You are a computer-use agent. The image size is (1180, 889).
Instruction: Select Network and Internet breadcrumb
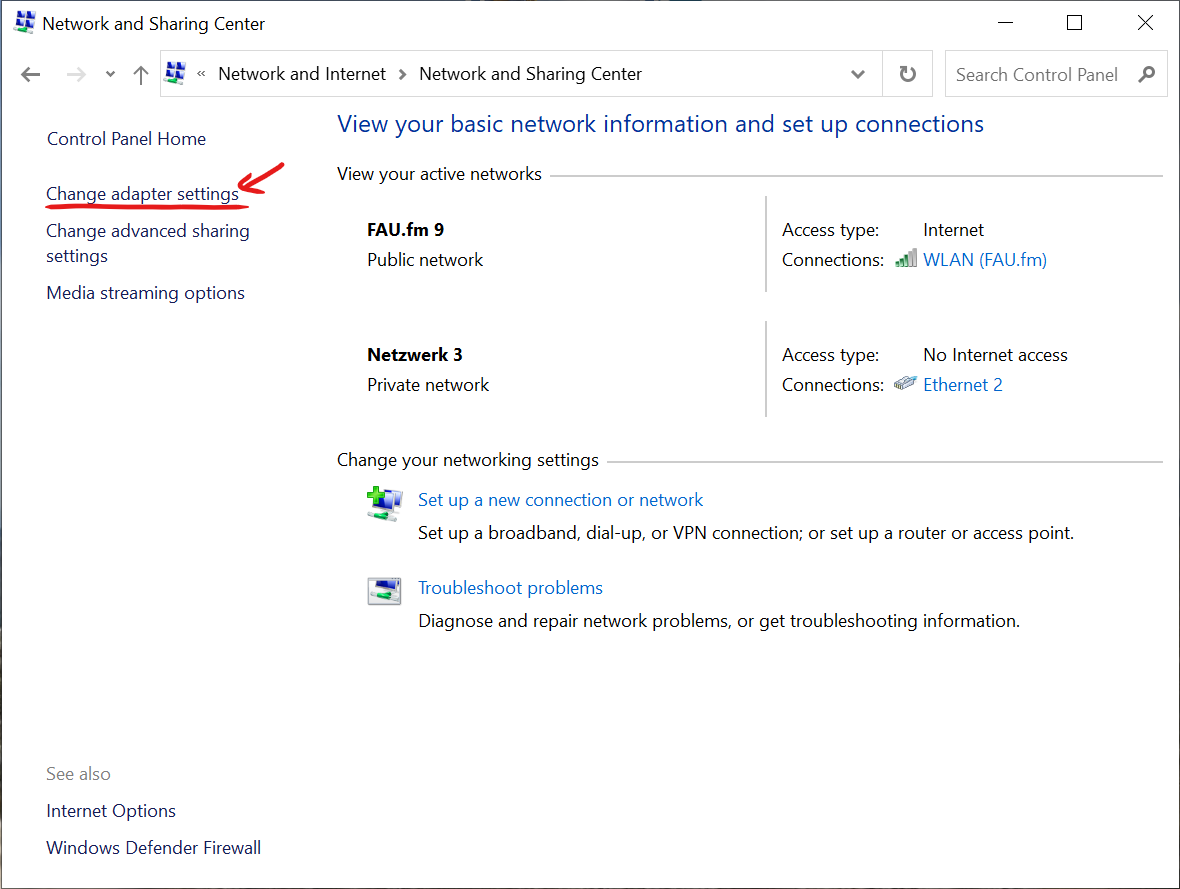click(x=302, y=74)
